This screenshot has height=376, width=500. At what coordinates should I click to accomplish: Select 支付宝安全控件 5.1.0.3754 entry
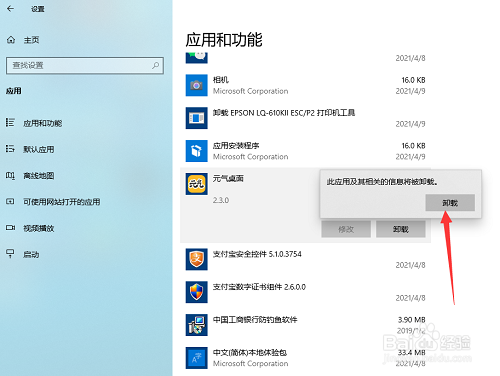(257, 254)
